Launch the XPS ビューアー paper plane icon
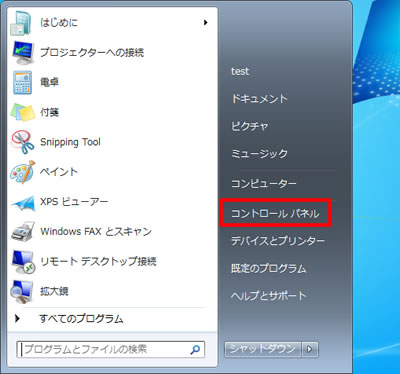This screenshot has height=374, width=400. click(x=23, y=202)
